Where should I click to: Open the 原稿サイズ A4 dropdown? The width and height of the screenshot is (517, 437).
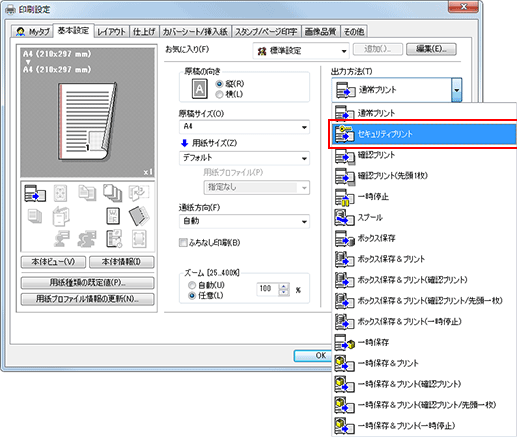coord(244,127)
